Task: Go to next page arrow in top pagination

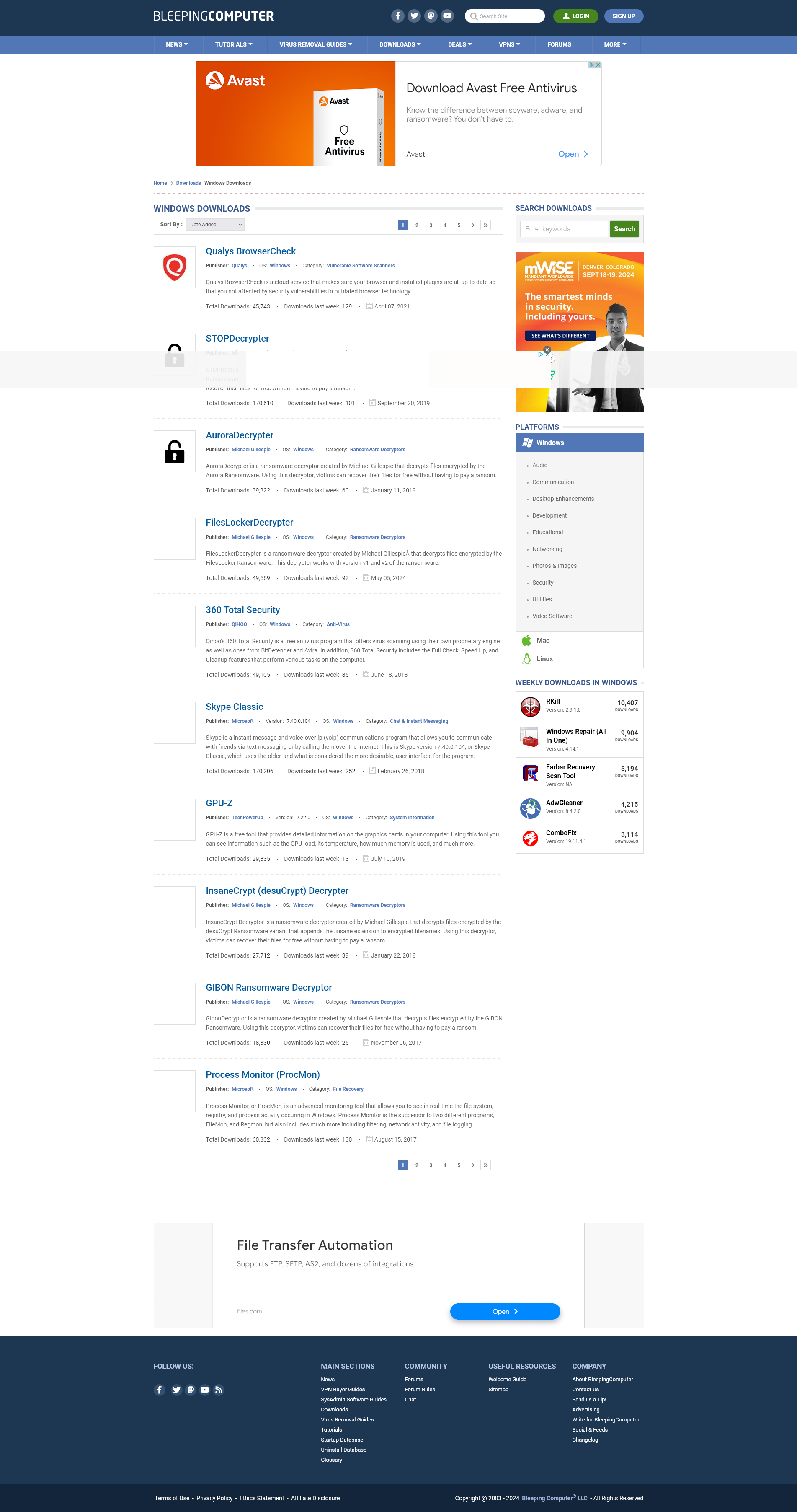Action: point(473,225)
